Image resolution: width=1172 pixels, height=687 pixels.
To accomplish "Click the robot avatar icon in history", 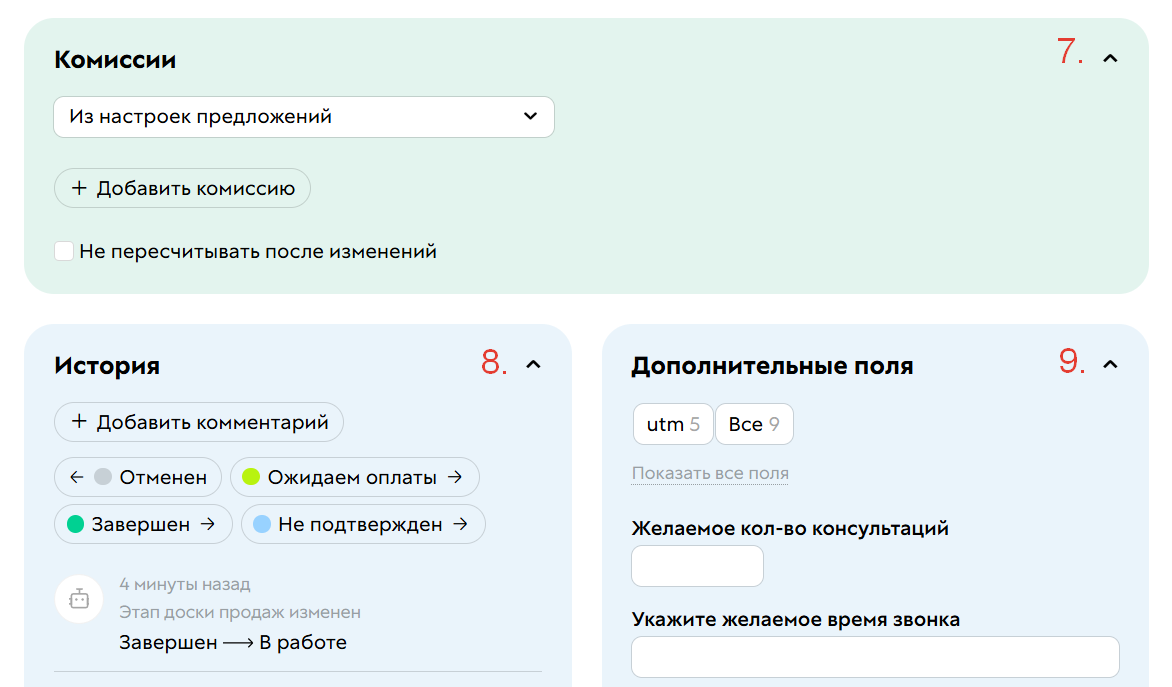I will tap(78, 599).
